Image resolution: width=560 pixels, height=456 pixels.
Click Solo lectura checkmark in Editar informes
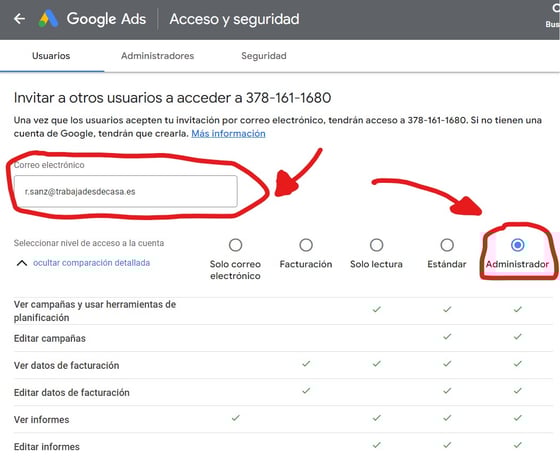pyautogui.click(x=376, y=445)
